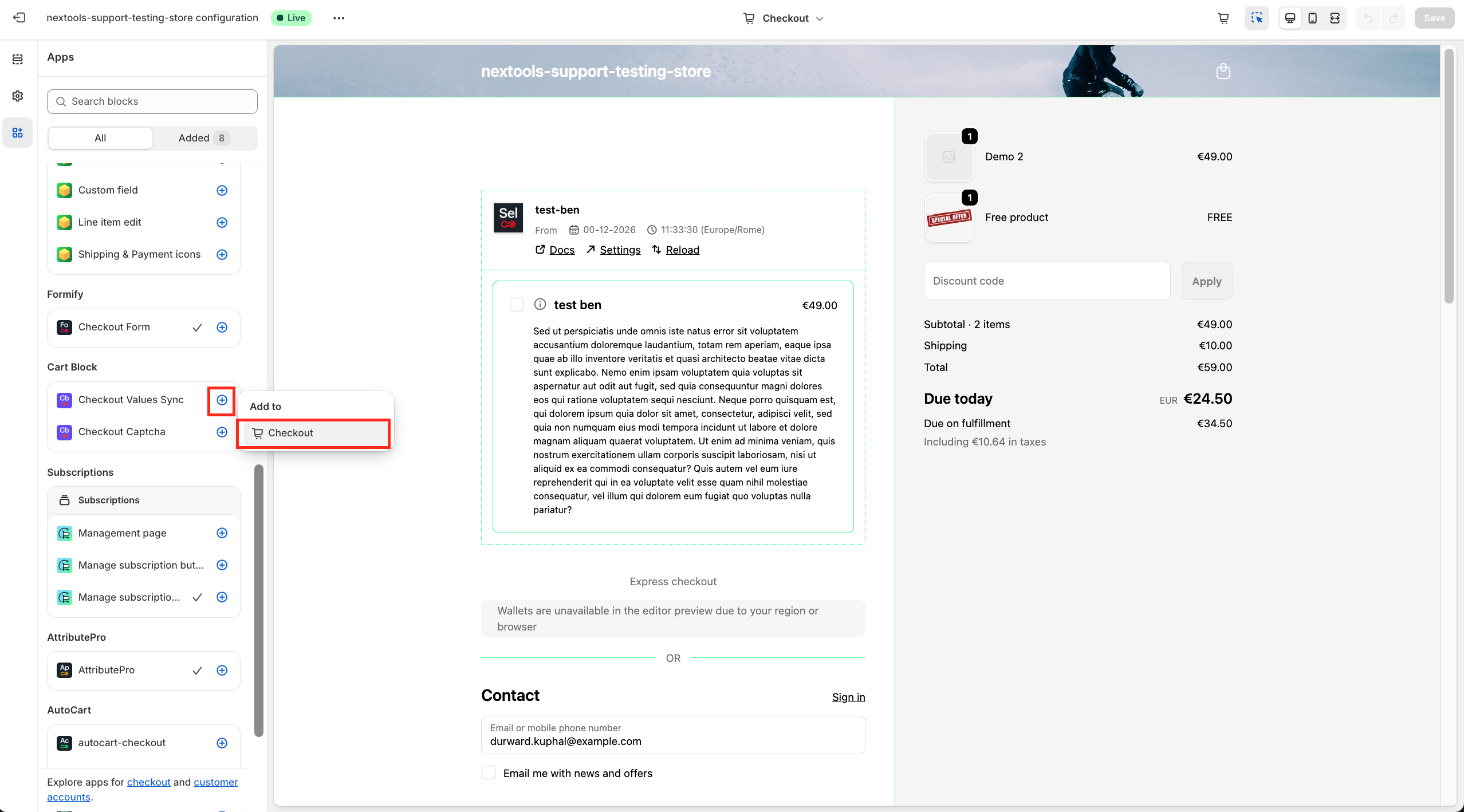This screenshot has height=812, width=1464.
Task: Click the Apply discount button
Action: 1206,281
